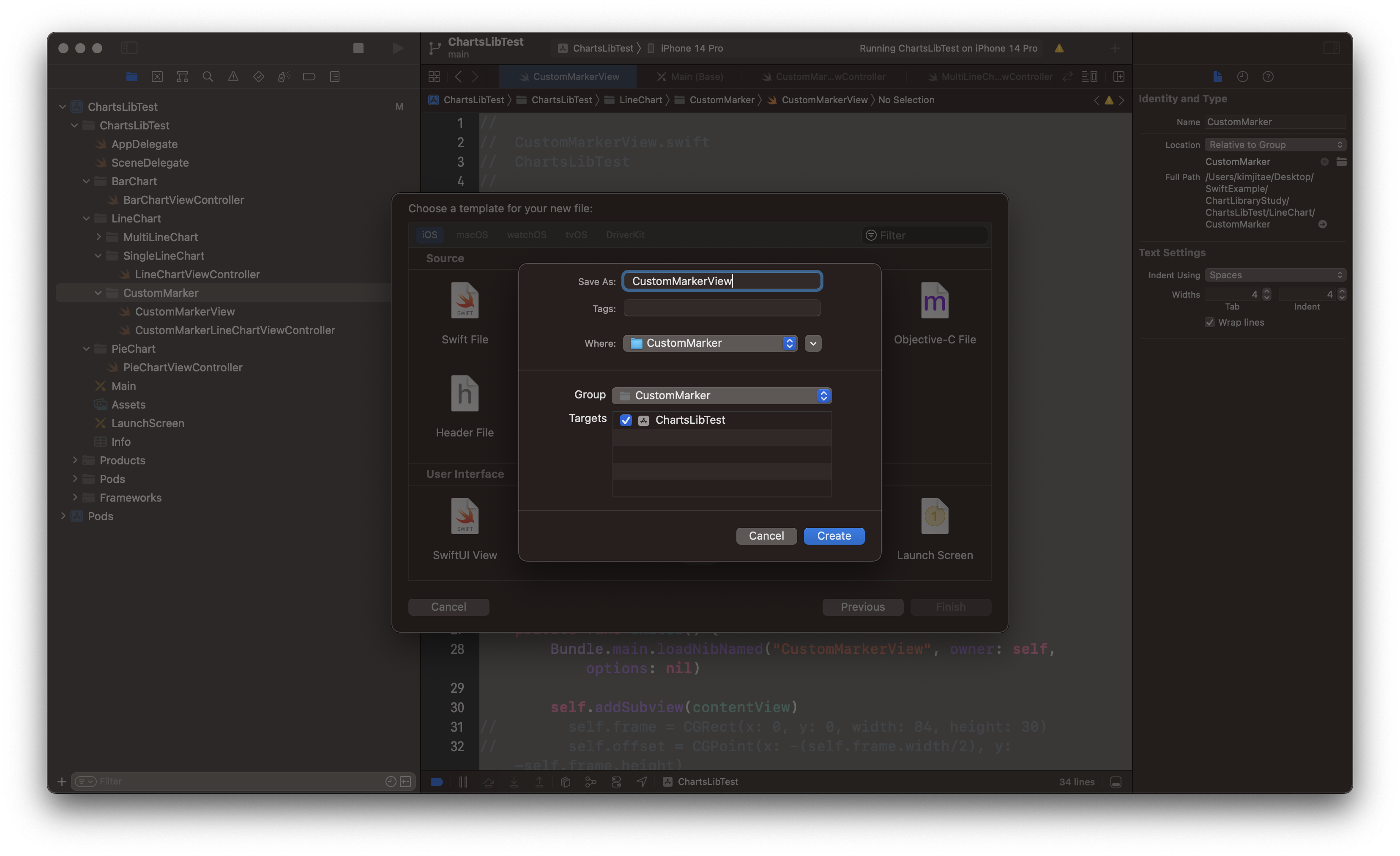
Task: Click the Tab width stepper
Action: click(1266, 294)
